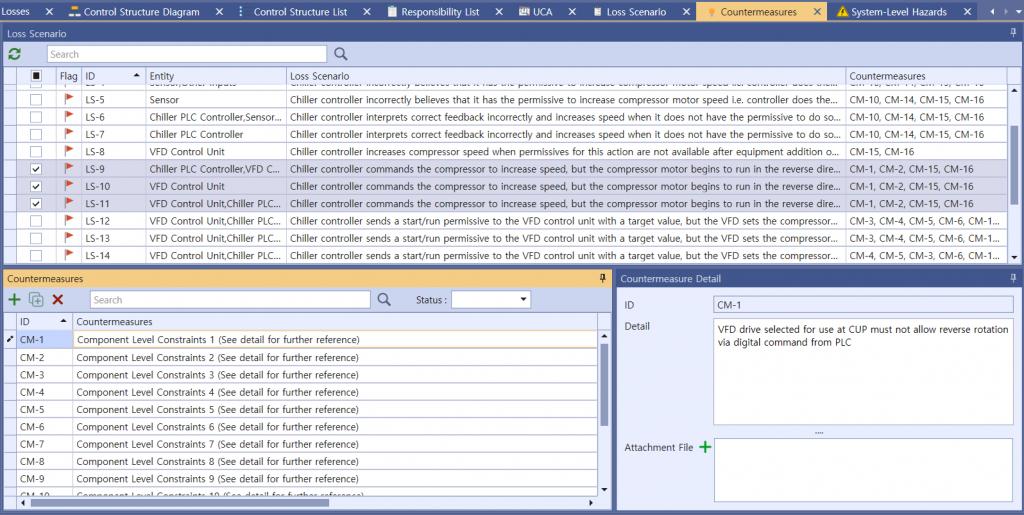Click the magnifier beside Loss Scenario search
The width and height of the screenshot is (1024, 515).
[341, 54]
